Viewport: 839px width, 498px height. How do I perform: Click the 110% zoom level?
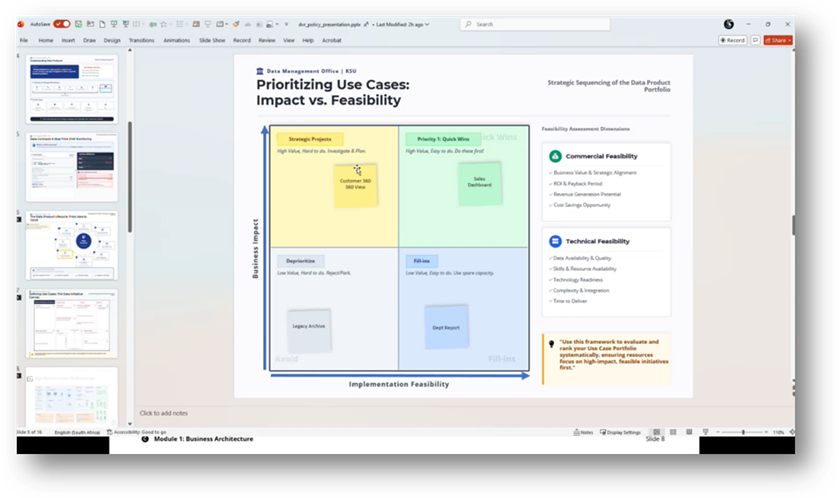pyautogui.click(x=779, y=432)
